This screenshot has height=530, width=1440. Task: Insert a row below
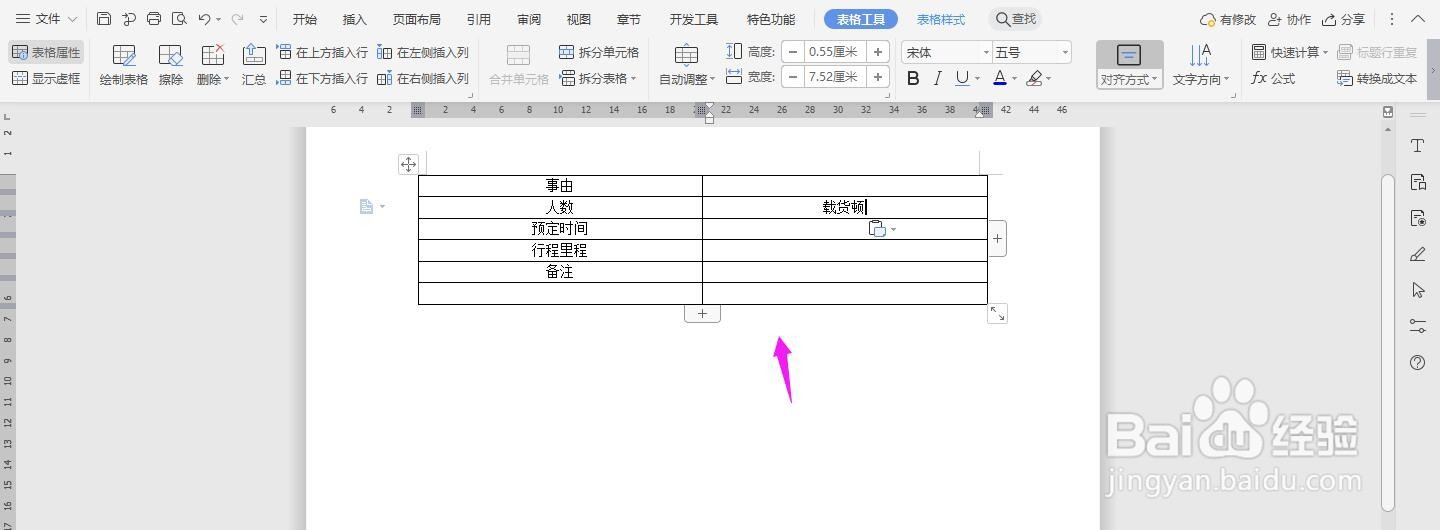click(x=322, y=78)
